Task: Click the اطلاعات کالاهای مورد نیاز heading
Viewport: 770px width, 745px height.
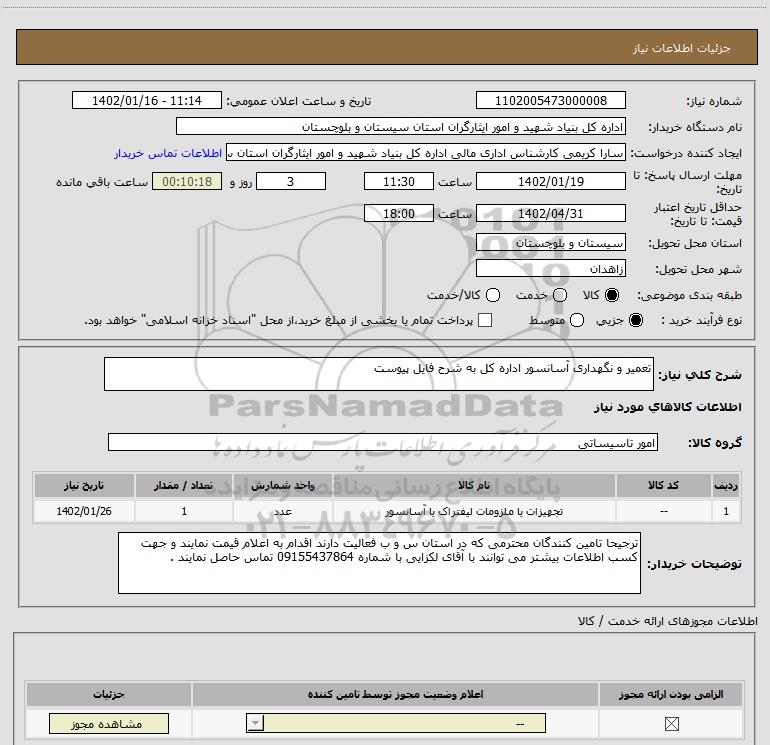Action: pos(667,407)
